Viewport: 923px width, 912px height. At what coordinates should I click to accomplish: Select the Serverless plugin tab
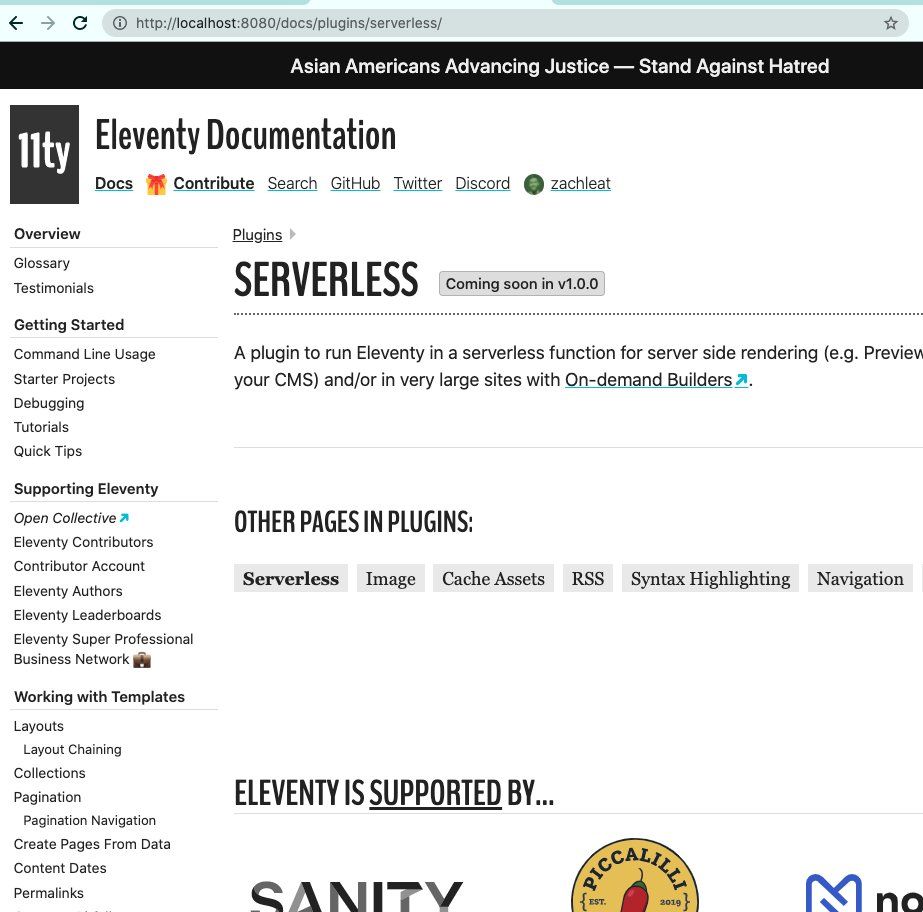coord(291,579)
